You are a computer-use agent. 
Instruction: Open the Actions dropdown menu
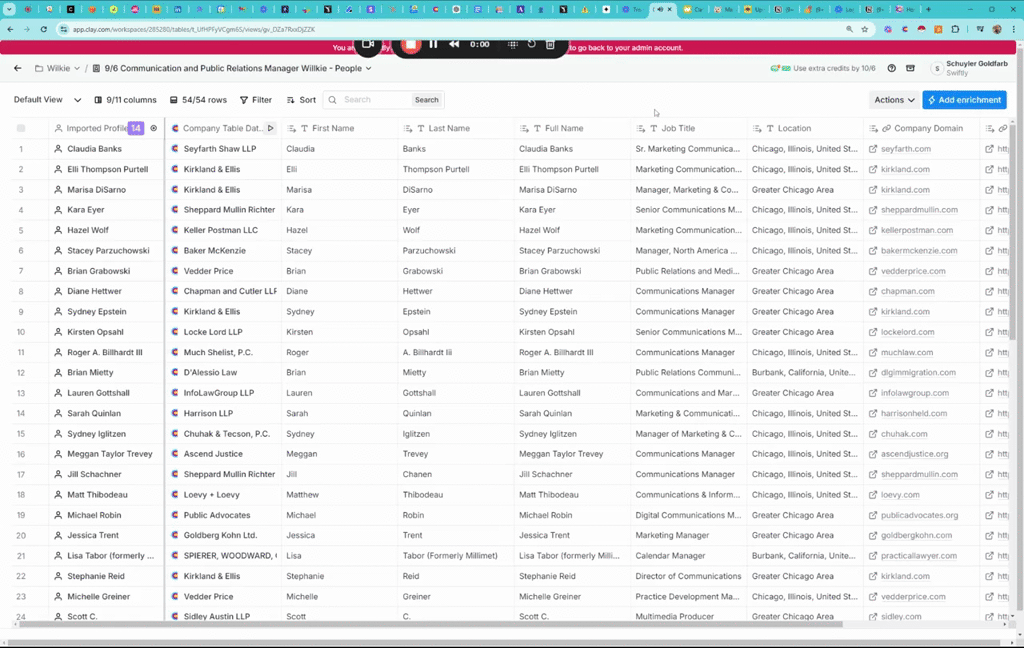tap(894, 100)
